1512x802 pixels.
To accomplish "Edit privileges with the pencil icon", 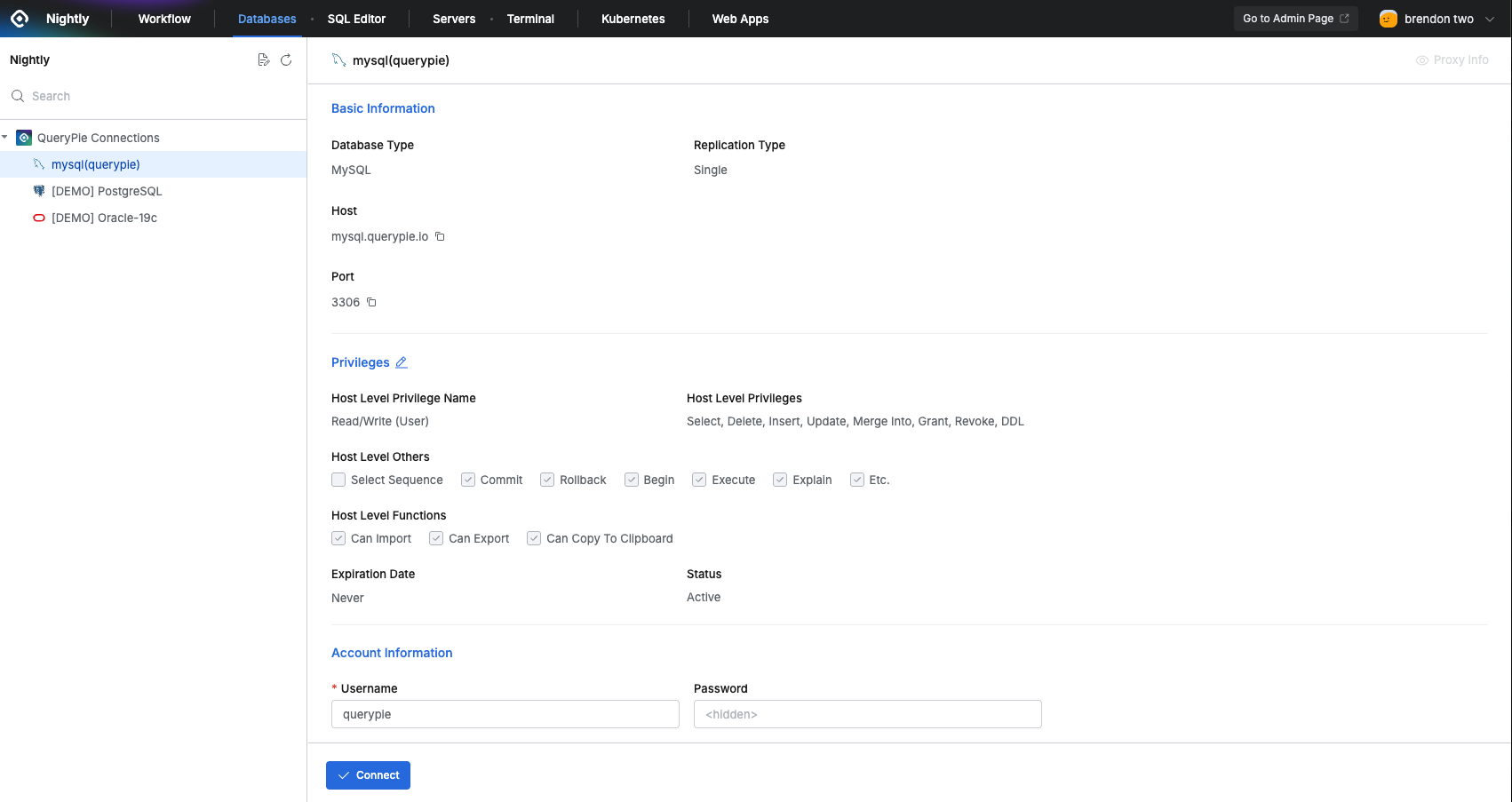I will [402, 362].
